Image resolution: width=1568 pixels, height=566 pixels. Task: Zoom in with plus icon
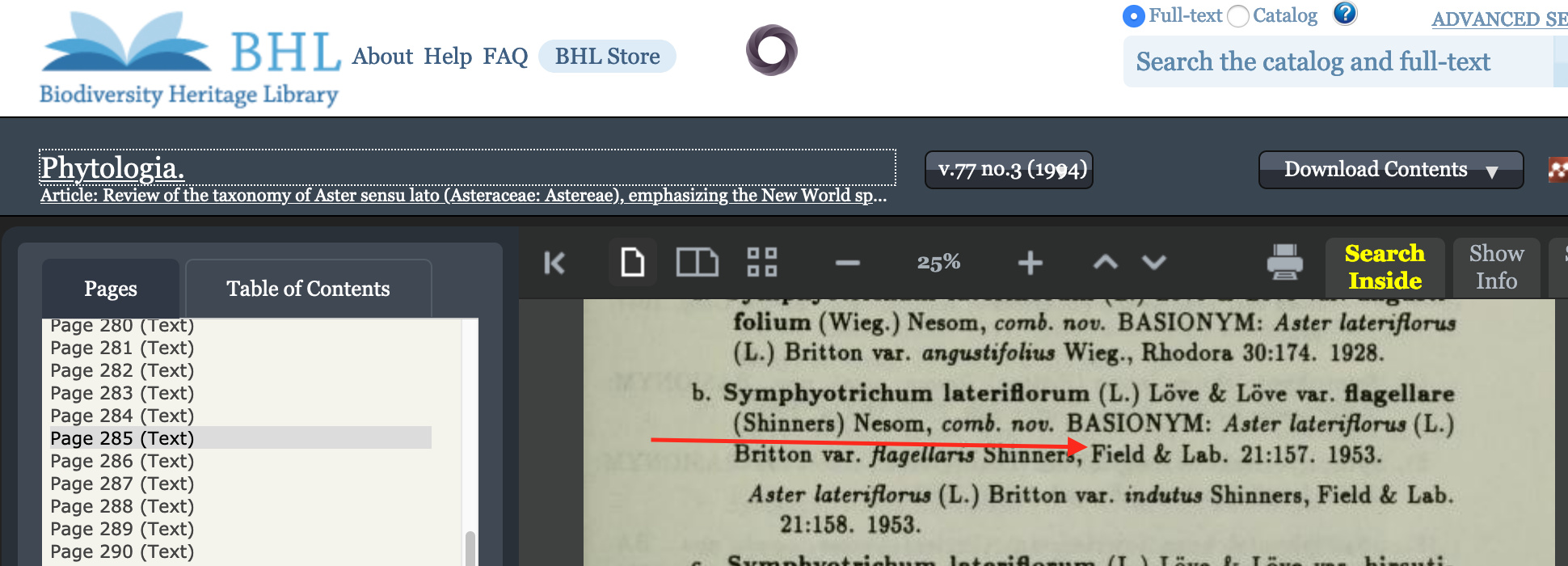(x=1031, y=263)
